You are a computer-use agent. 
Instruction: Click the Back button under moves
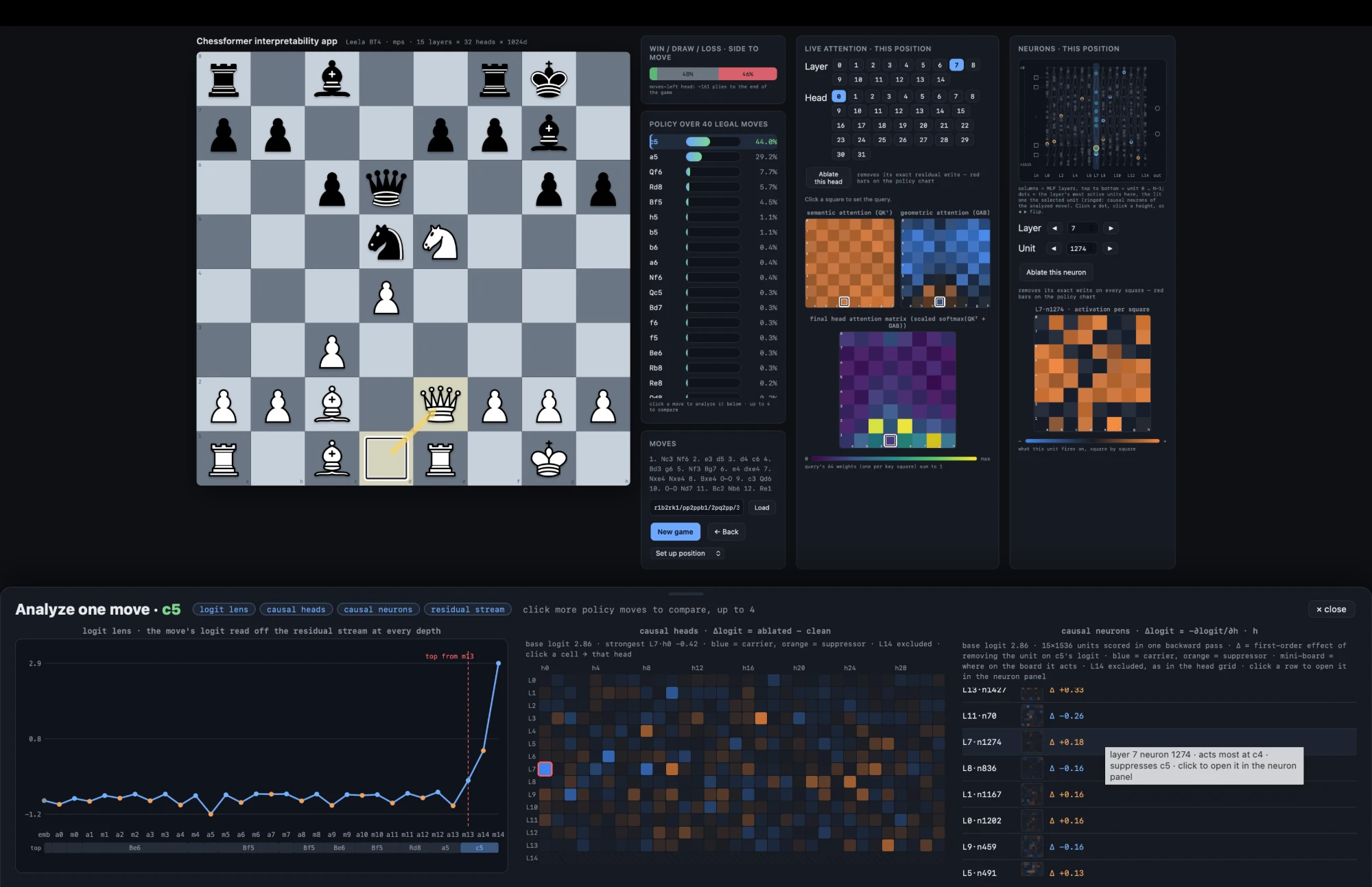tap(726, 532)
